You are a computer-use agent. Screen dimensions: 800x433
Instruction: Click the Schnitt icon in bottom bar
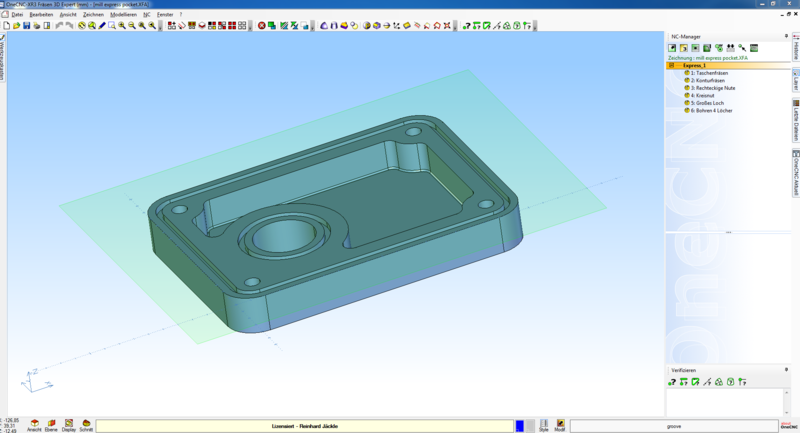pyautogui.click(x=87, y=424)
